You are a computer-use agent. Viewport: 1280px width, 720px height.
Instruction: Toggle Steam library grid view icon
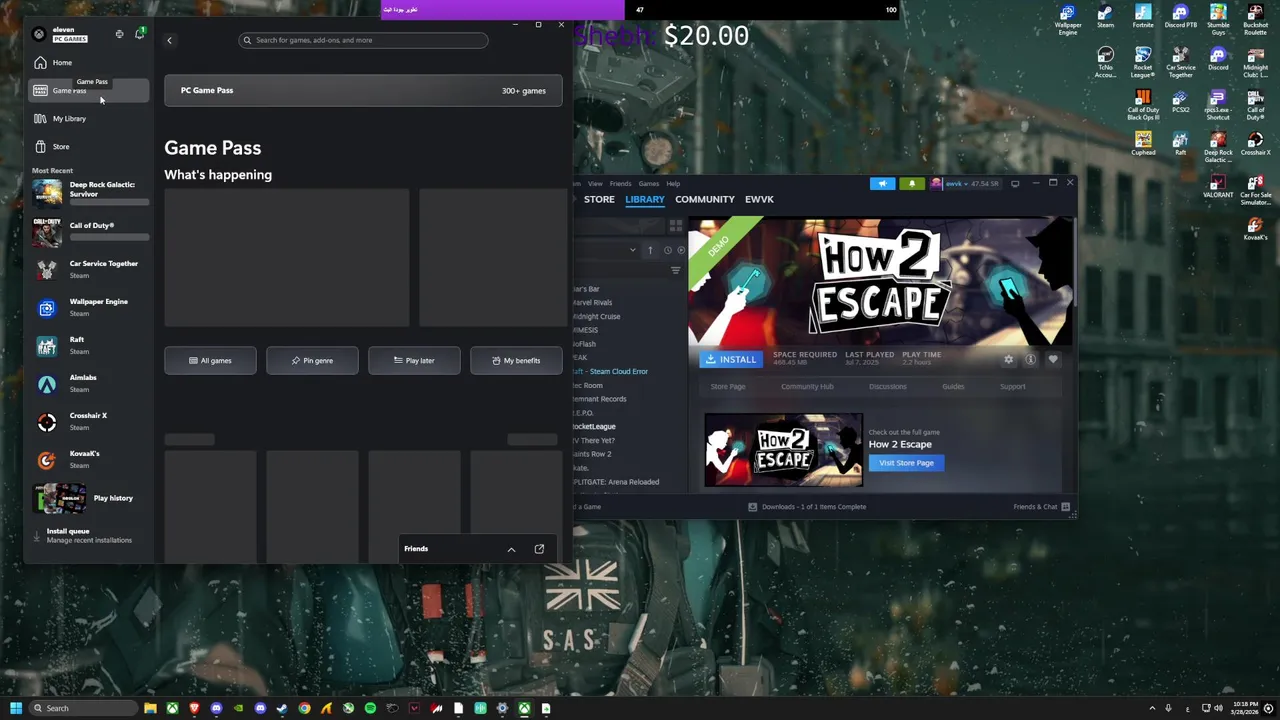pos(676,227)
